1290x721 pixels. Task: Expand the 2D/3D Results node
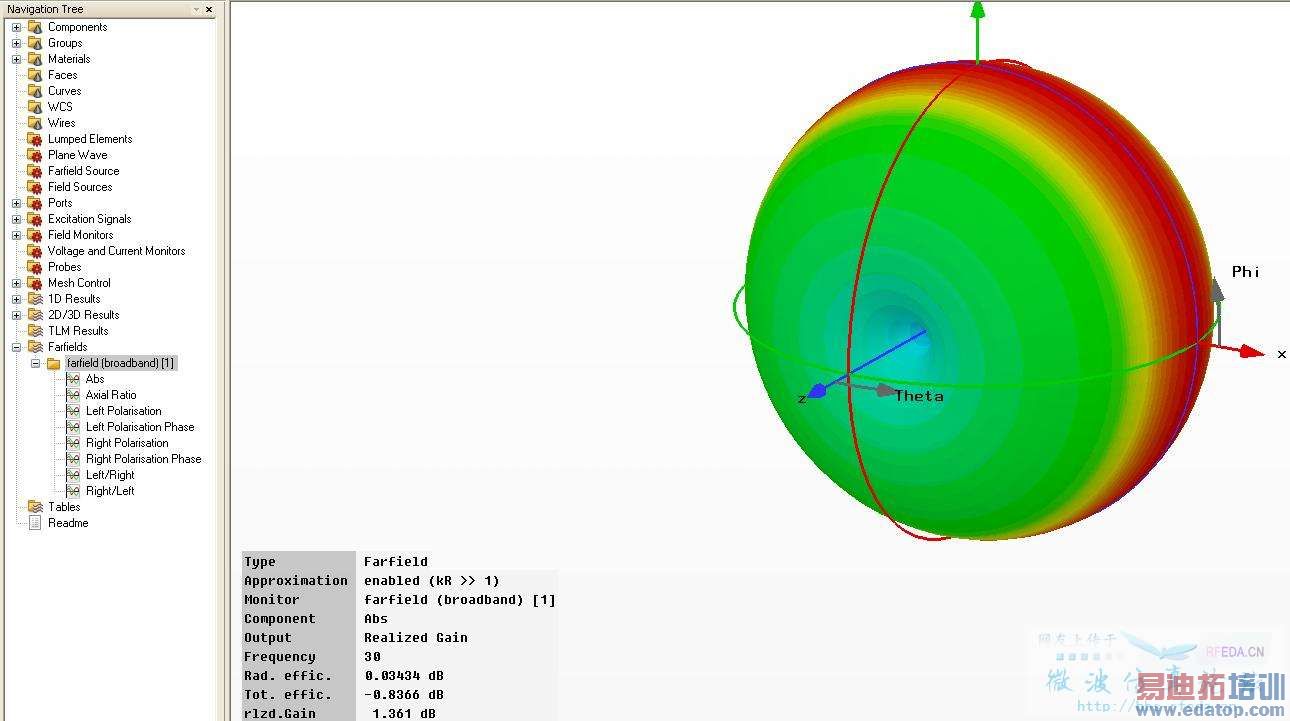(16, 315)
